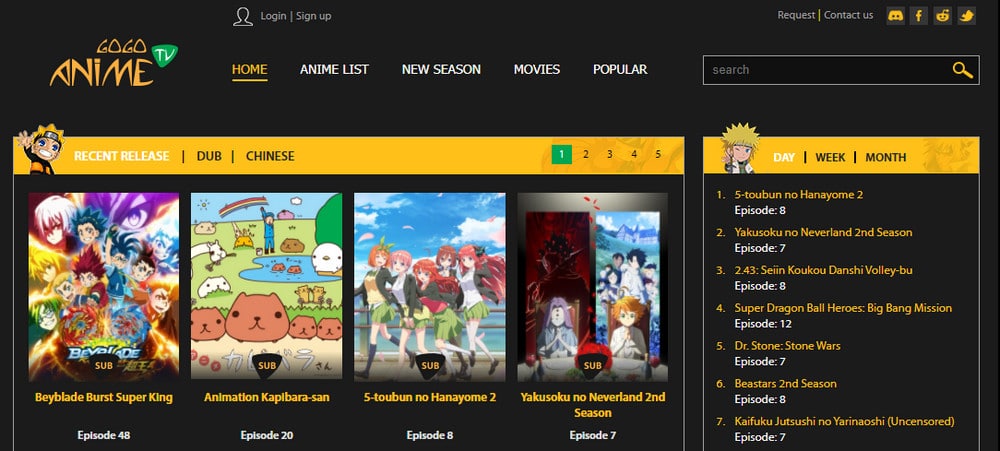Click the Twitter bird icon
1000x451 pixels.
pyautogui.click(x=966, y=15)
